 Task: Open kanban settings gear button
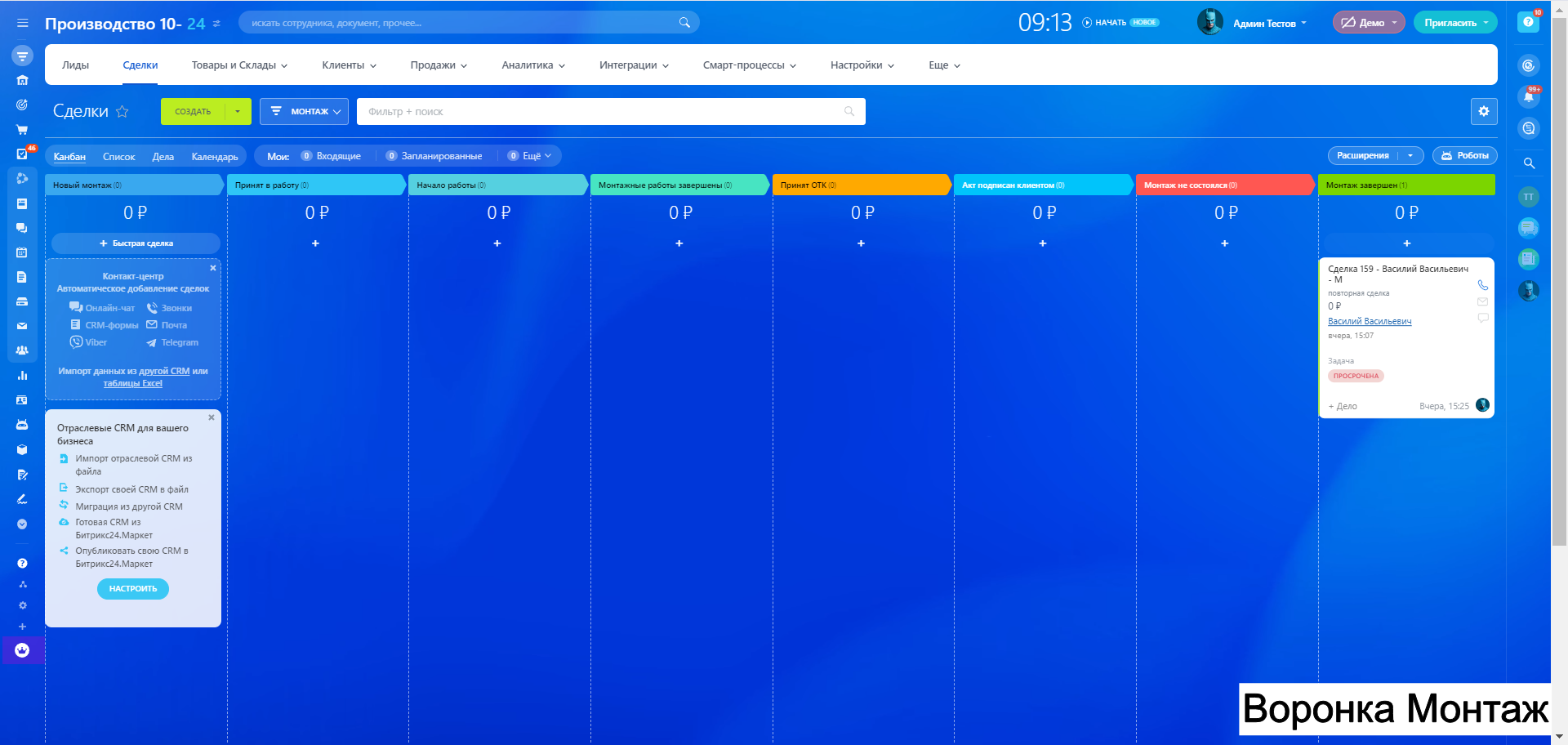click(x=1484, y=111)
